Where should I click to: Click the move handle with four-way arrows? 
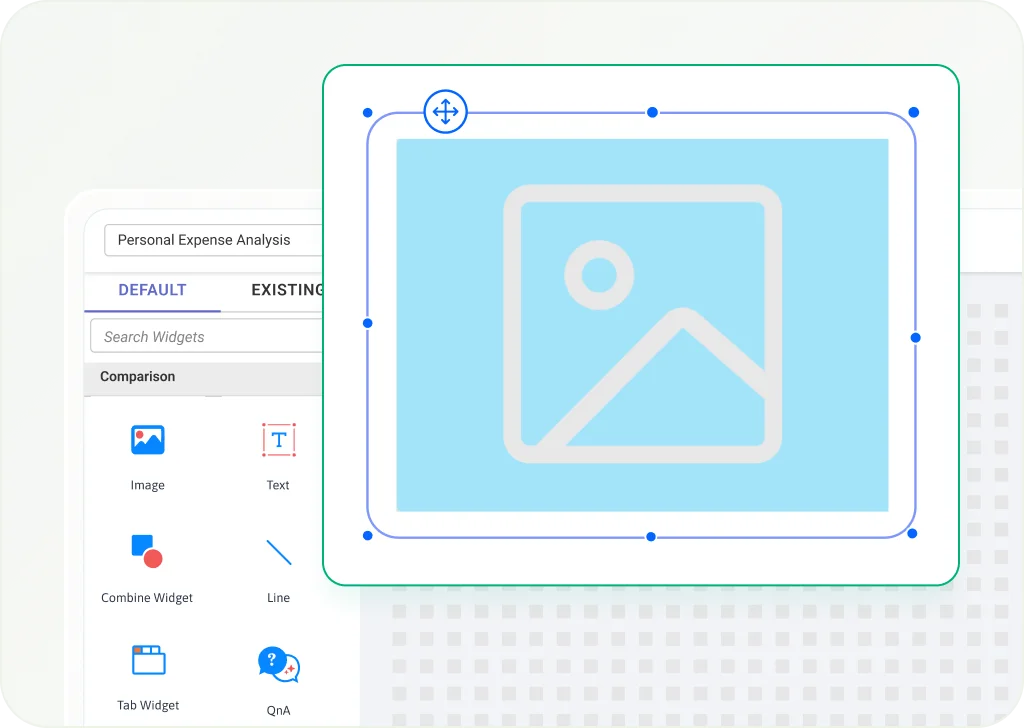[445, 111]
